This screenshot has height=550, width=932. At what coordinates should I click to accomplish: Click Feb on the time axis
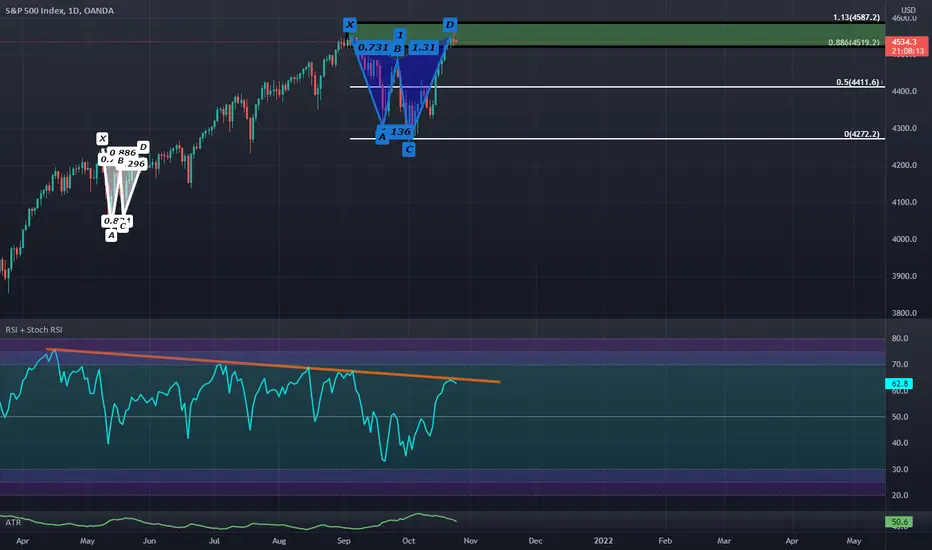[665, 541]
